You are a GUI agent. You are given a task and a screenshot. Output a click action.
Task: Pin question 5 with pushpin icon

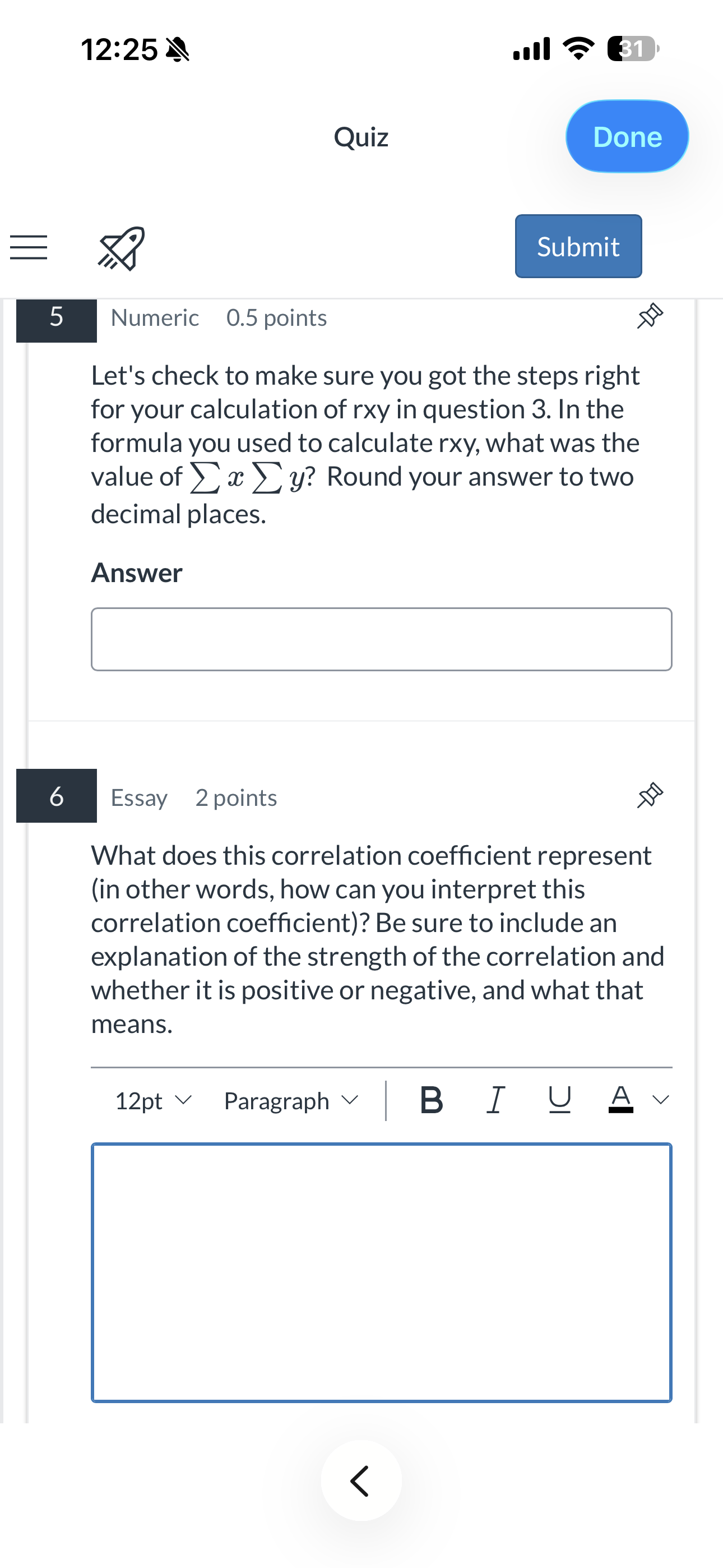click(x=650, y=316)
